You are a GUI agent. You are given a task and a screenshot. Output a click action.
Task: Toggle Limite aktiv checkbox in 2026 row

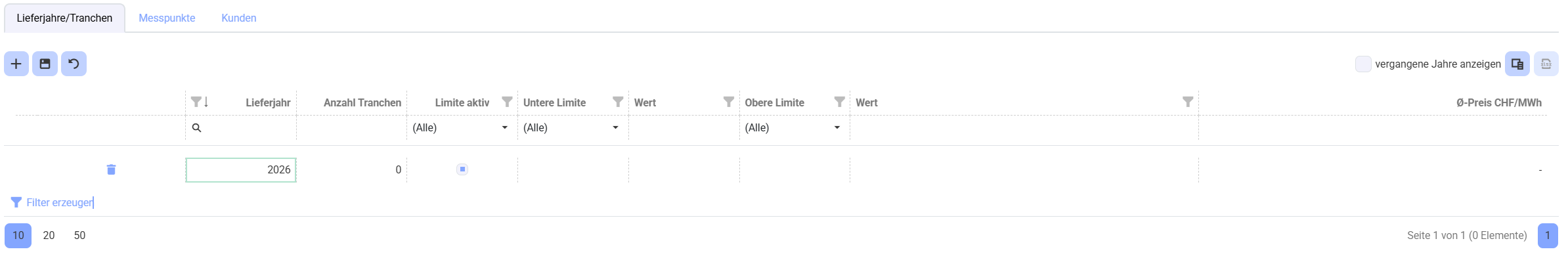click(x=462, y=169)
